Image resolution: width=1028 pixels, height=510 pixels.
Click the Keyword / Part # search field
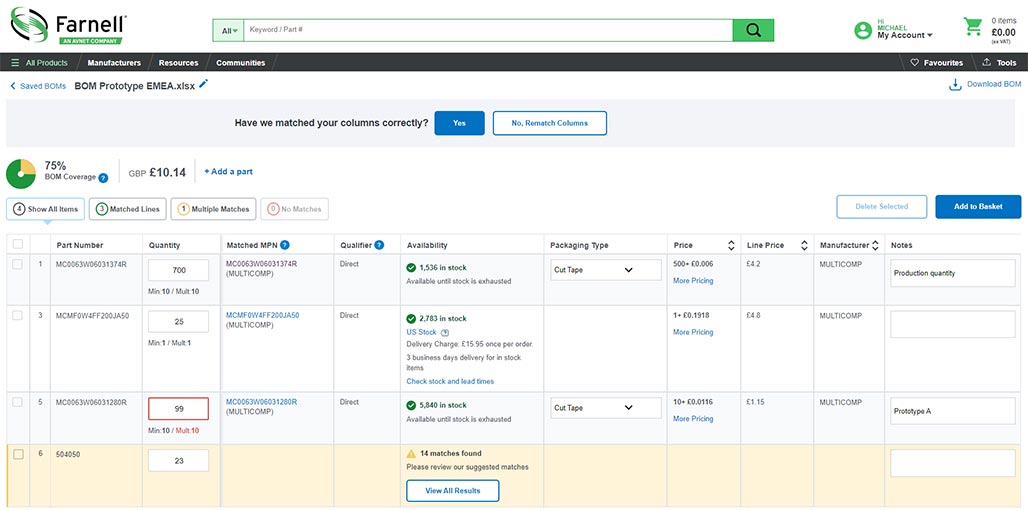488,30
